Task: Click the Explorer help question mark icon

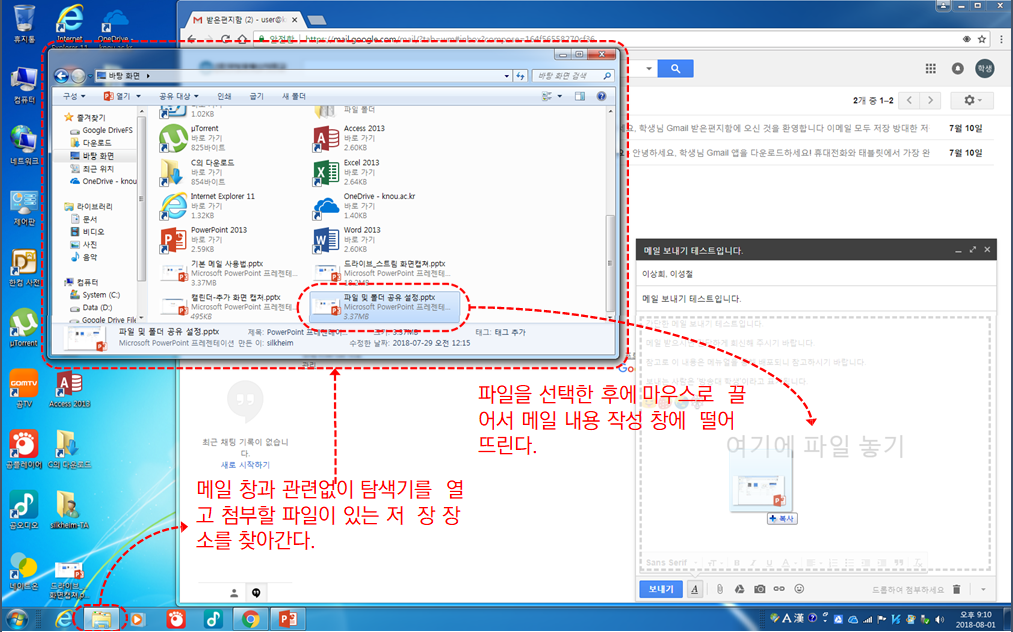Action: click(601, 96)
